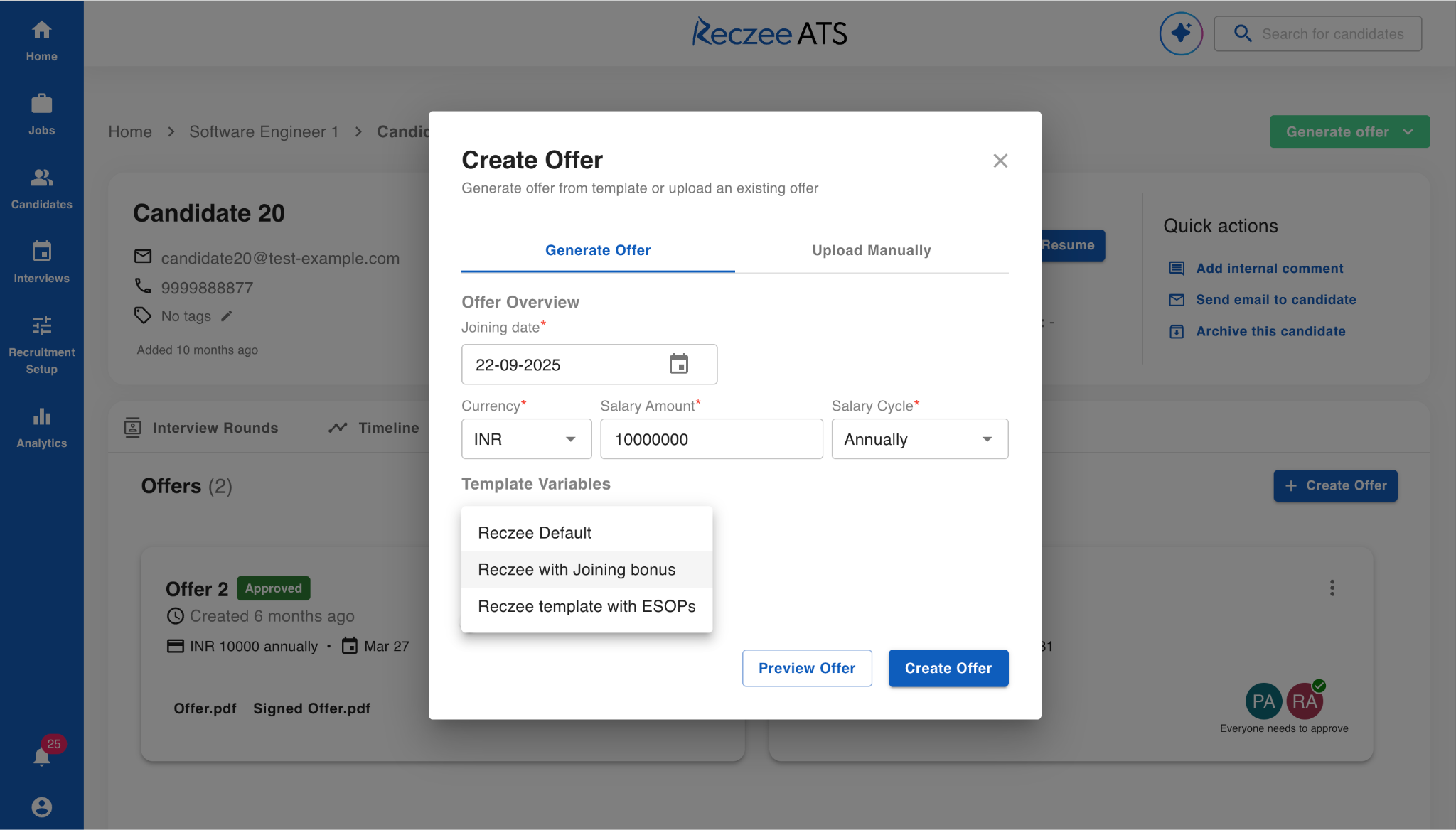Open the Salary Cycle Annually dropdown
The width and height of the screenshot is (1456, 830).
(919, 439)
